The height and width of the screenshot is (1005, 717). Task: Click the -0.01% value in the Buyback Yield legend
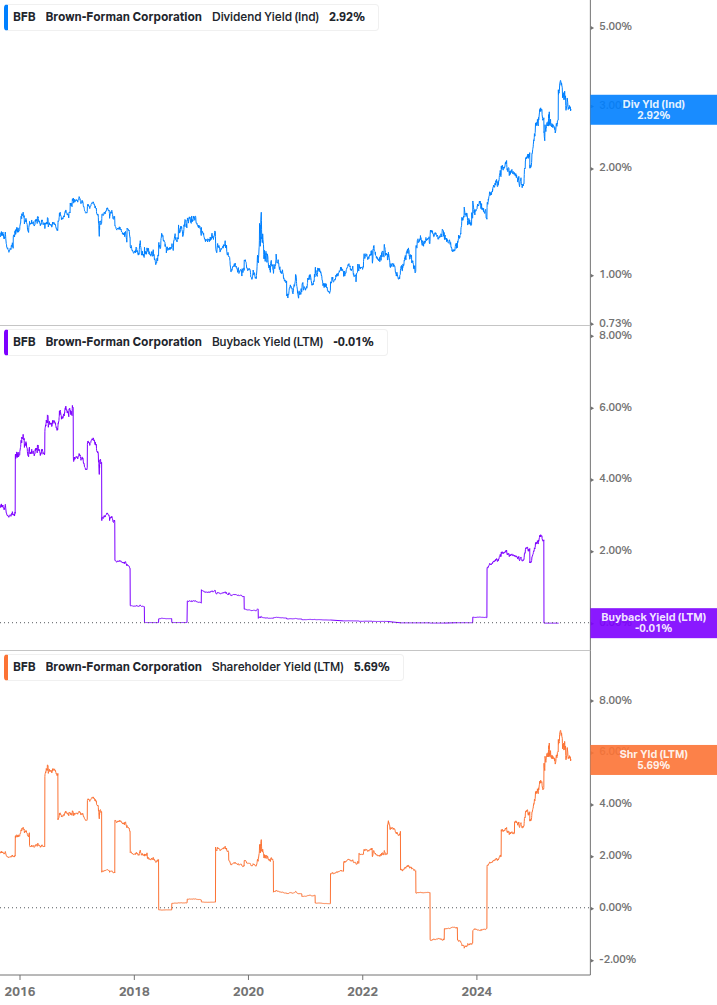(353, 342)
